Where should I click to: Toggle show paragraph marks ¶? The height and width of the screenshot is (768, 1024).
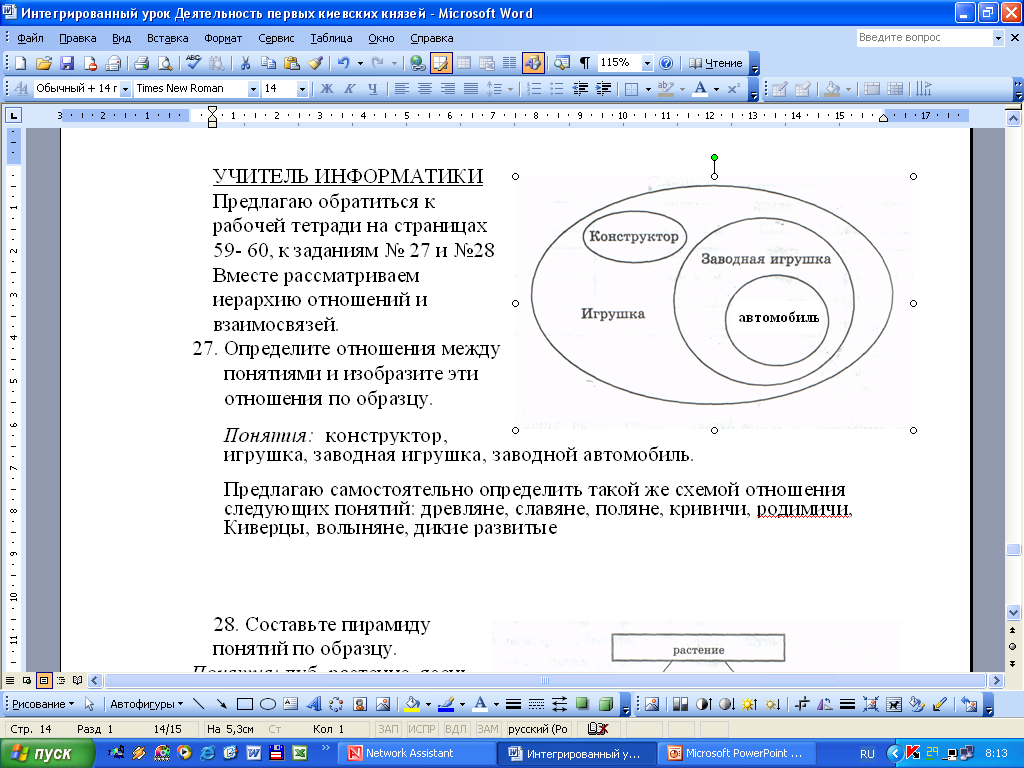[x=585, y=63]
